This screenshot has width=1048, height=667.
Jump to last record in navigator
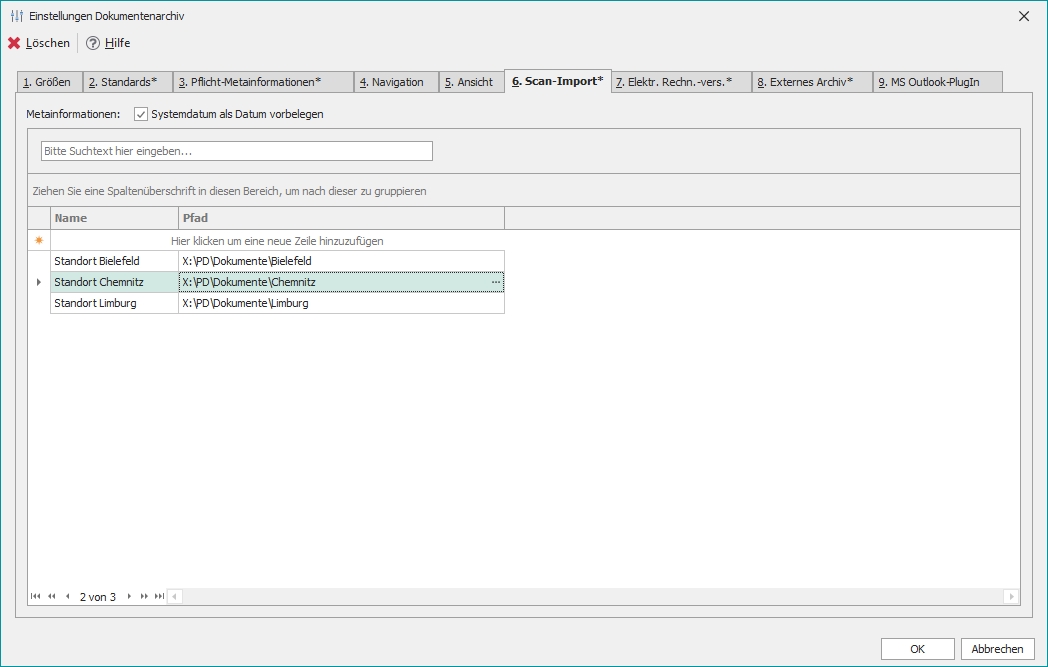click(159, 596)
